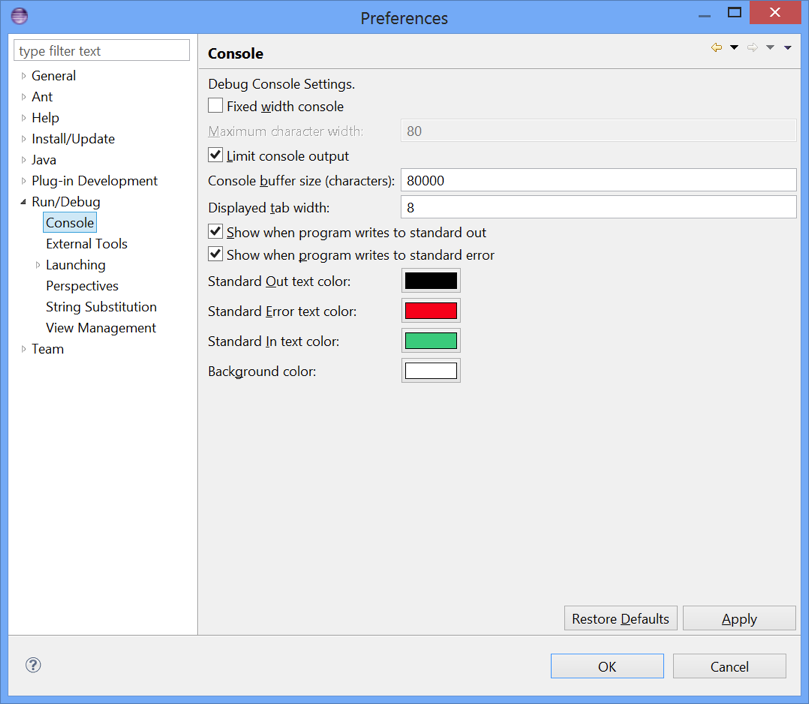The image size is (809, 704).
Task: Click the Console buffer size field
Action: pyautogui.click(x=598, y=180)
